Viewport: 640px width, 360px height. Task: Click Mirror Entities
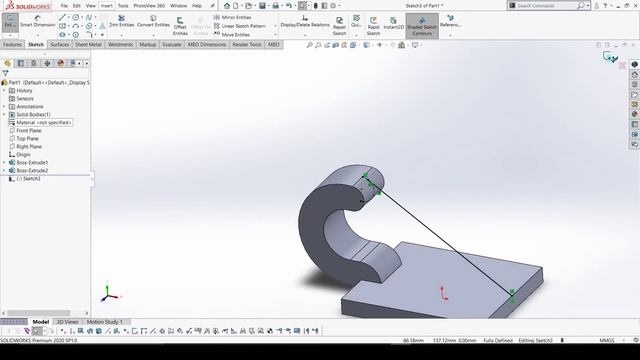coord(233,17)
